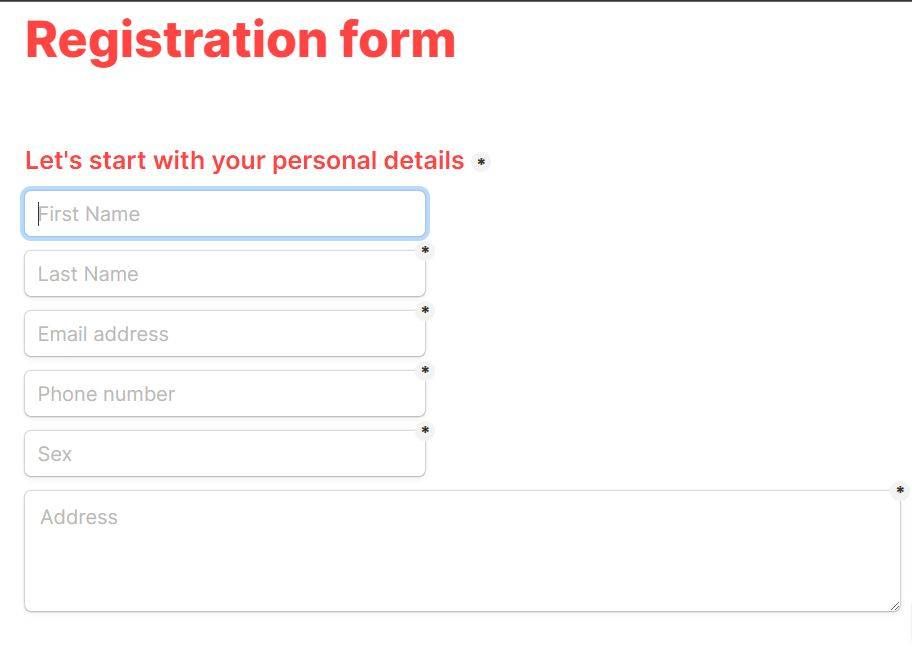
Task: Select the Last Name input field
Action: click(x=225, y=273)
